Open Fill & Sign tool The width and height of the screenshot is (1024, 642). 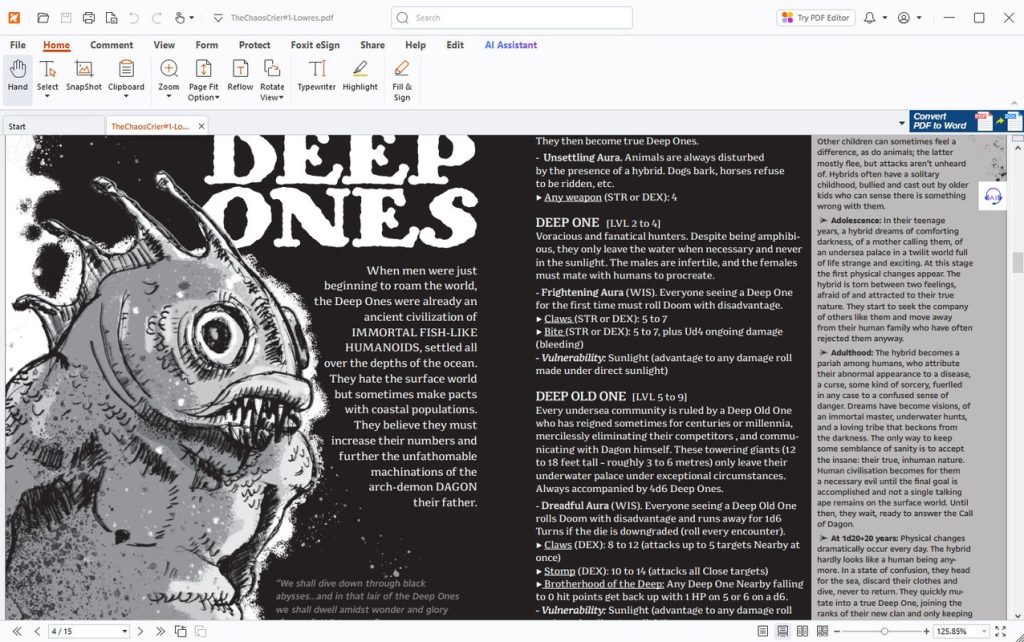[x=402, y=80]
